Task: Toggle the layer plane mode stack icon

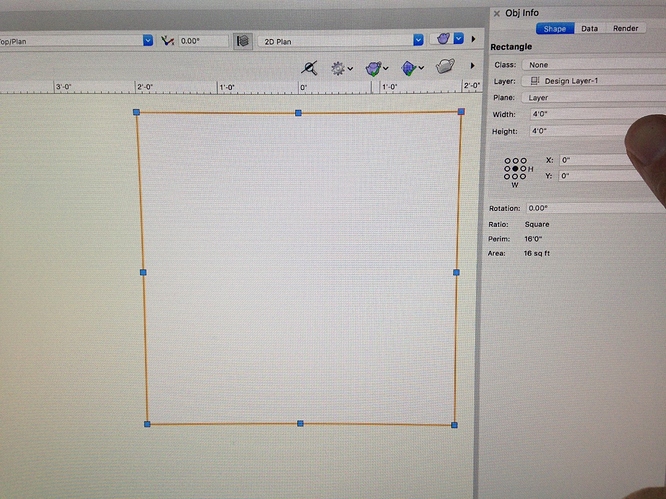Action: tap(243, 41)
